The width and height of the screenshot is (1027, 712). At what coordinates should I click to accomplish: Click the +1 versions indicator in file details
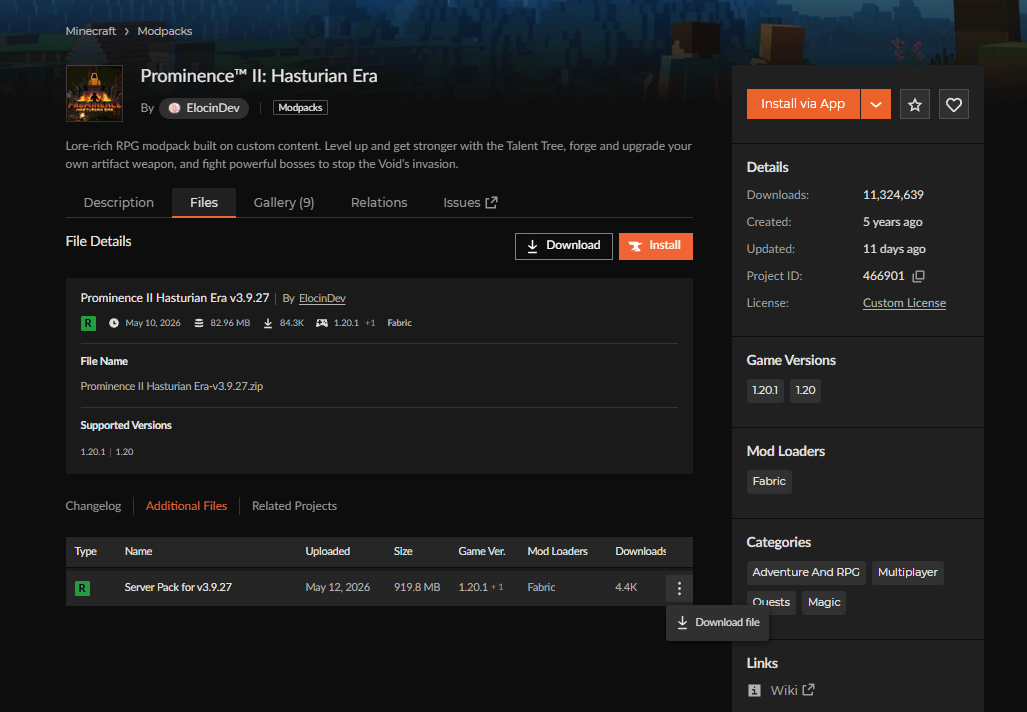click(x=370, y=323)
